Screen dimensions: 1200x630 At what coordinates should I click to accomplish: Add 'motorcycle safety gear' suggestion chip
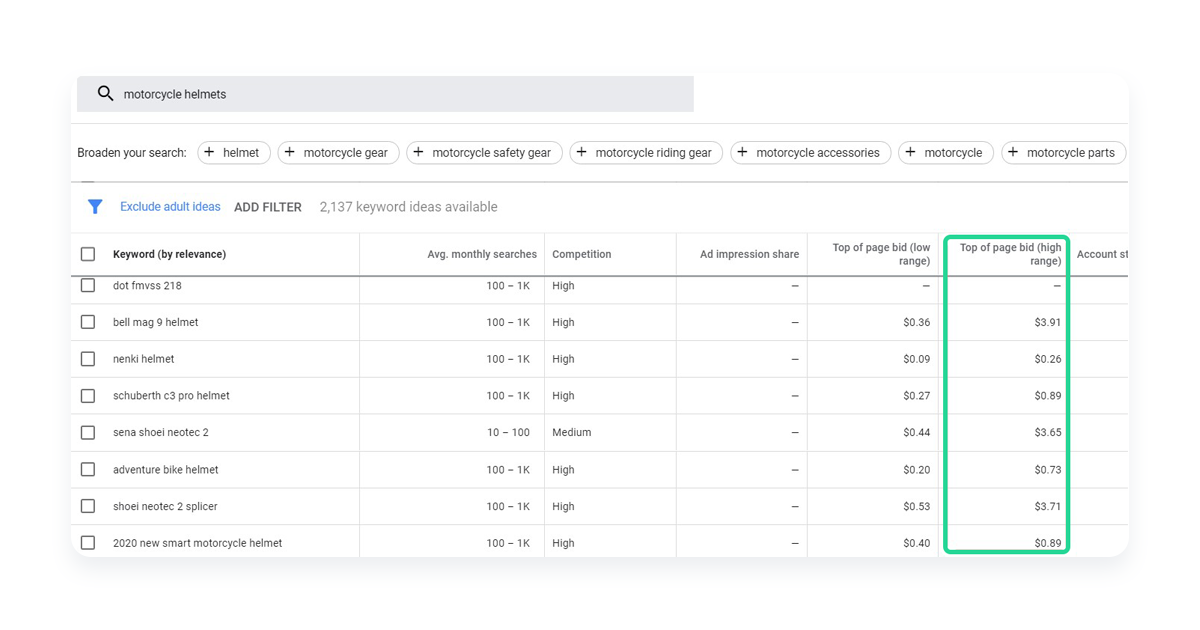click(485, 153)
